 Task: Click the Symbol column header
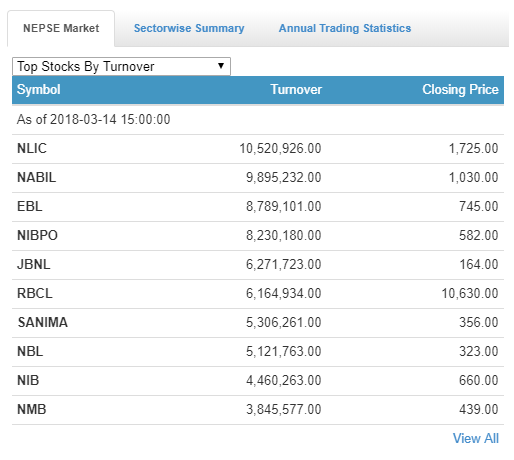pos(39,89)
